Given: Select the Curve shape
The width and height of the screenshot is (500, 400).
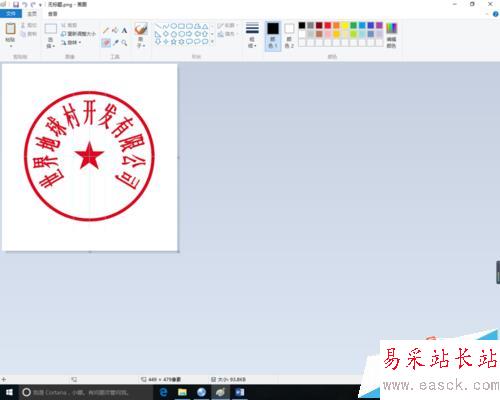Looking at the screenshot, I should point(166,26).
